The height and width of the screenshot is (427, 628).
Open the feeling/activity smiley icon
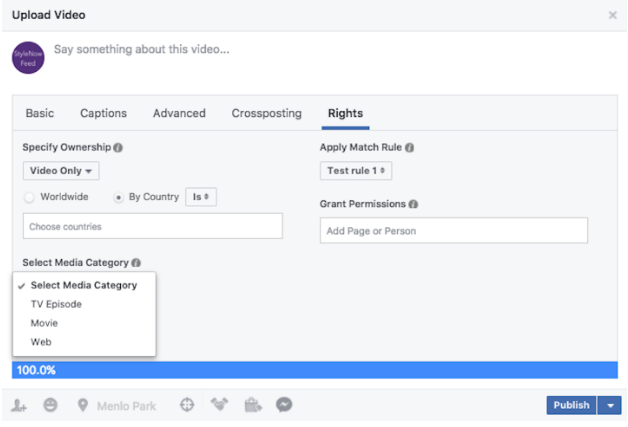coord(50,405)
